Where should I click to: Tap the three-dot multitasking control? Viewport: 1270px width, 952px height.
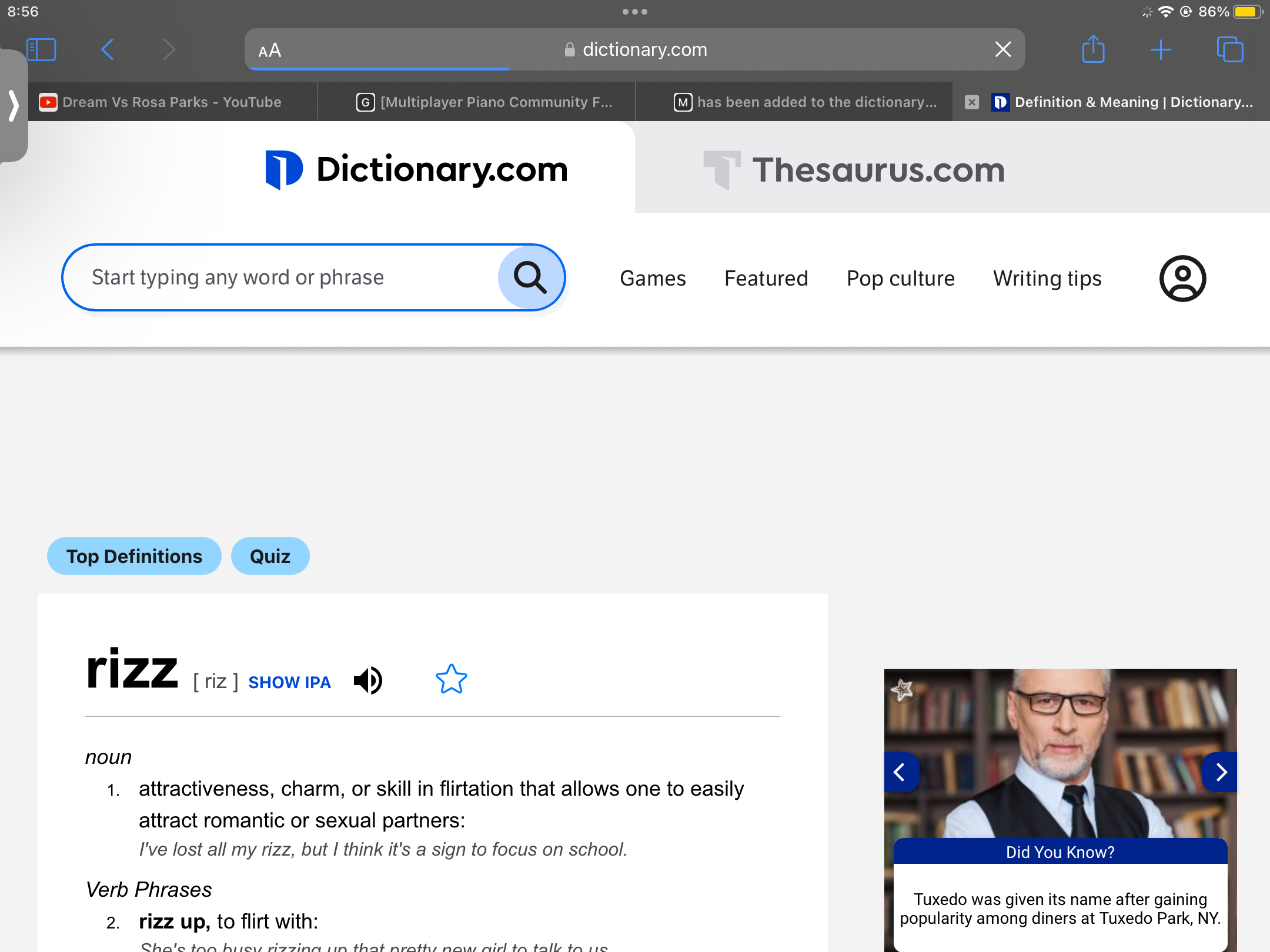(x=635, y=12)
